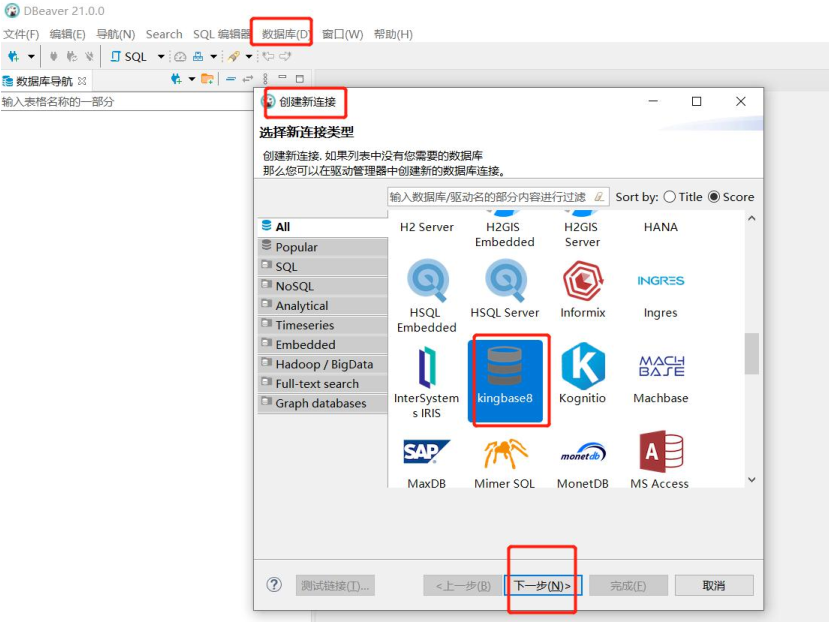The image size is (829, 625).
Task: Open the 编辑(E) menu
Action: (x=68, y=34)
